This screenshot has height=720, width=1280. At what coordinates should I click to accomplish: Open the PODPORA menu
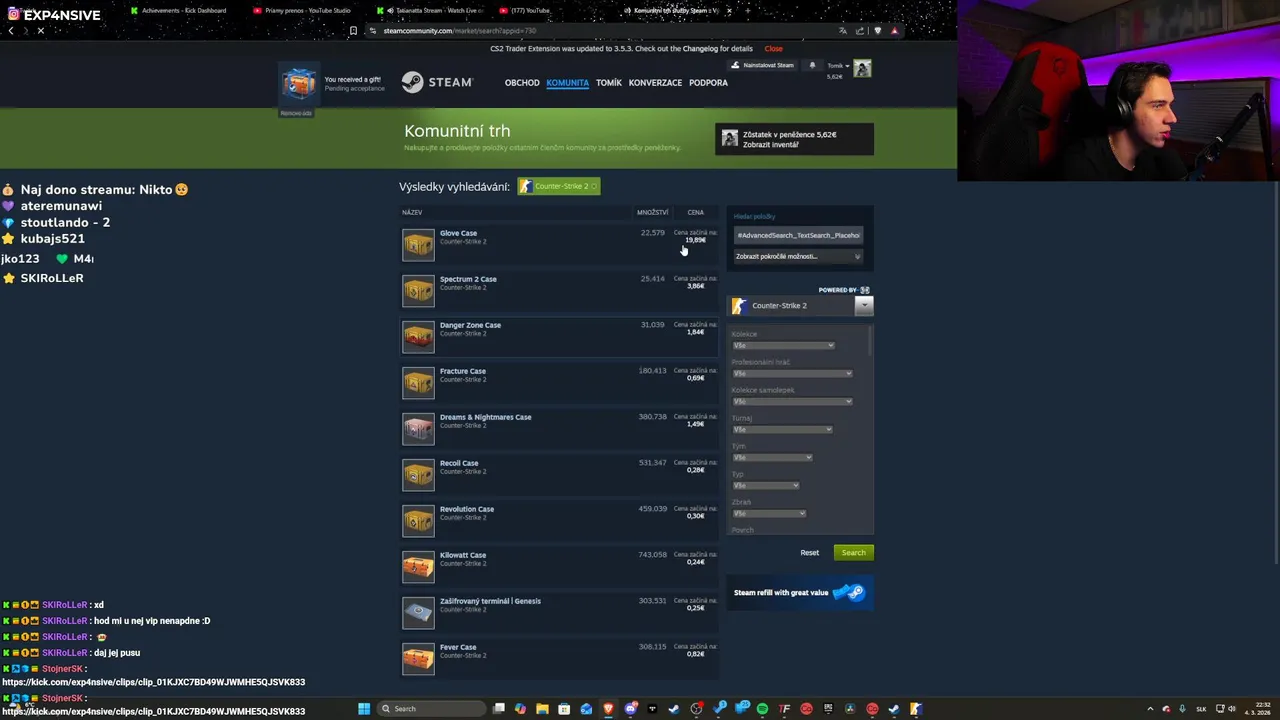[708, 83]
